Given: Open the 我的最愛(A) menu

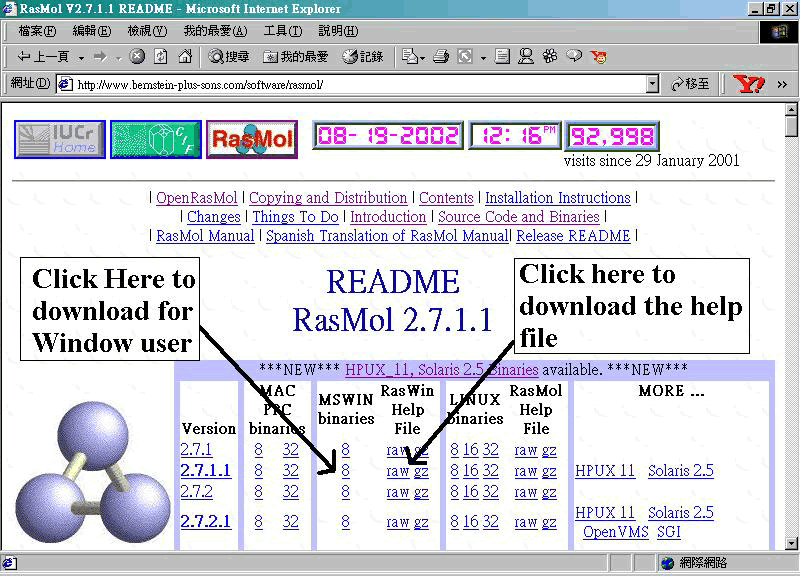Looking at the screenshot, I should pyautogui.click(x=215, y=31).
